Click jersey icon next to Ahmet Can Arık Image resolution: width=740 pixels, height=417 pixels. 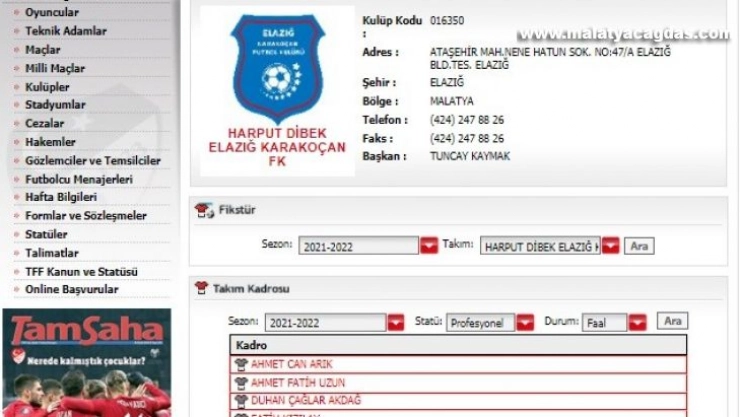(x=240, y=364)
